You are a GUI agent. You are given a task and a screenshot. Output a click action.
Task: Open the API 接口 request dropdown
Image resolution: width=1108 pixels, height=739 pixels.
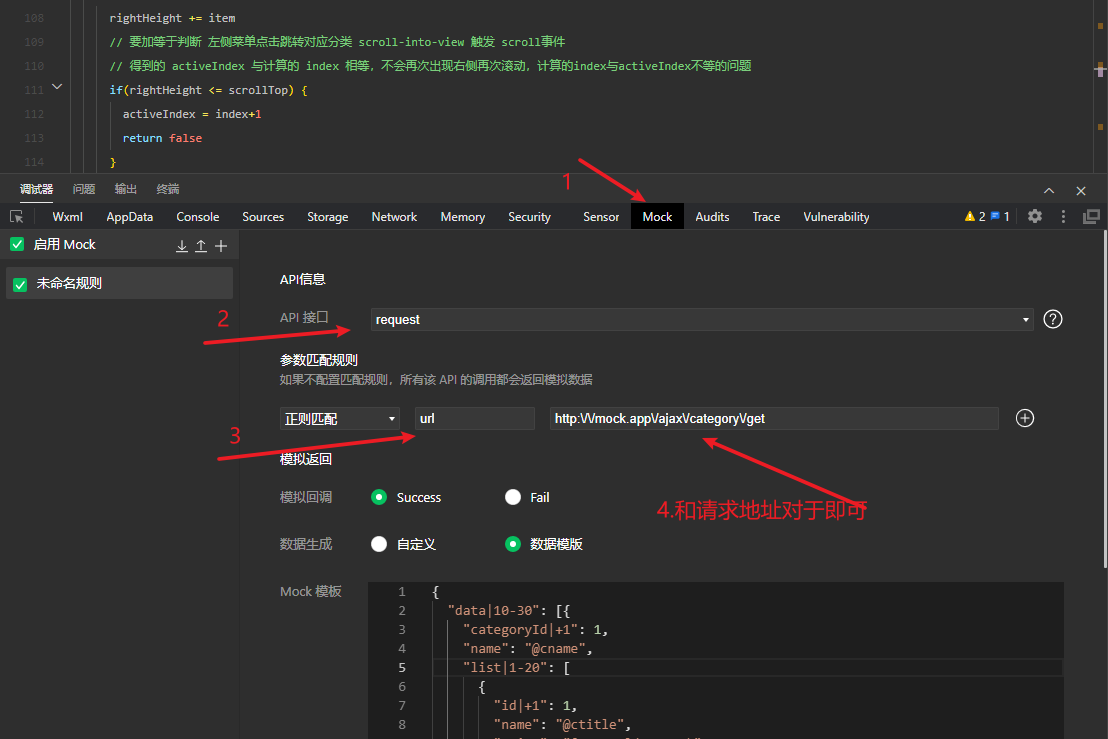pos(702,319)
